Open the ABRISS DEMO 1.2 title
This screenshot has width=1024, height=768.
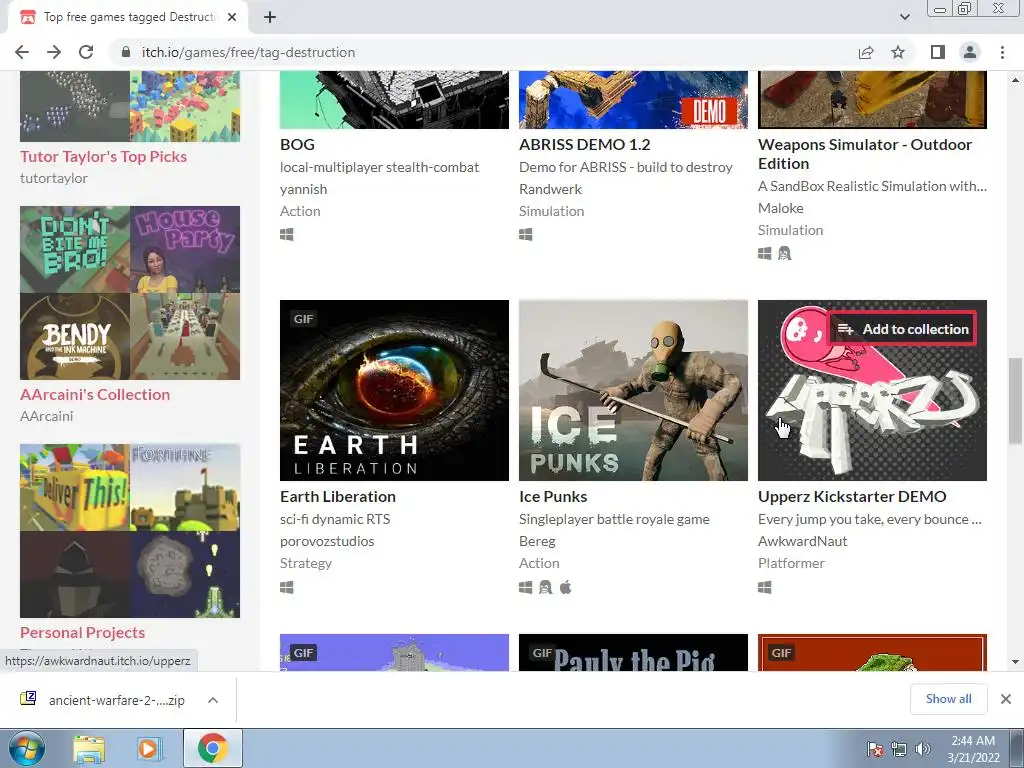(x=584, y=144)
